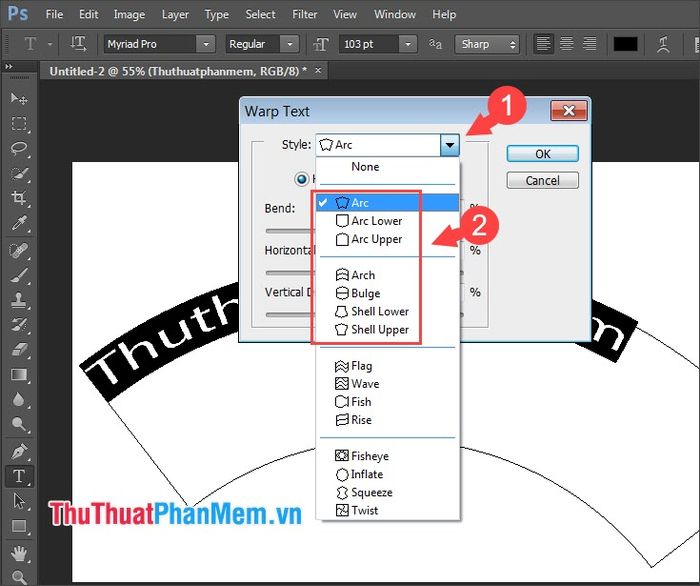Open the Help menu

click(444, 14)
